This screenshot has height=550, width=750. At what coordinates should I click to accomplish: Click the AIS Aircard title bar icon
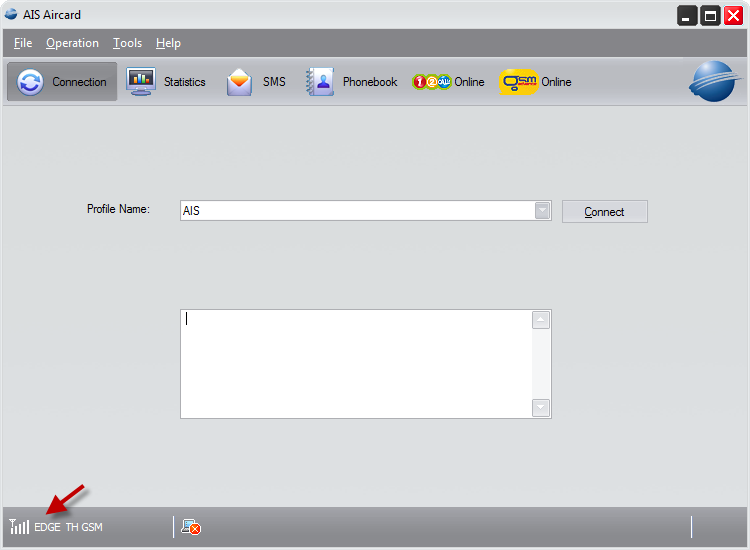click(x=11, y=14)
